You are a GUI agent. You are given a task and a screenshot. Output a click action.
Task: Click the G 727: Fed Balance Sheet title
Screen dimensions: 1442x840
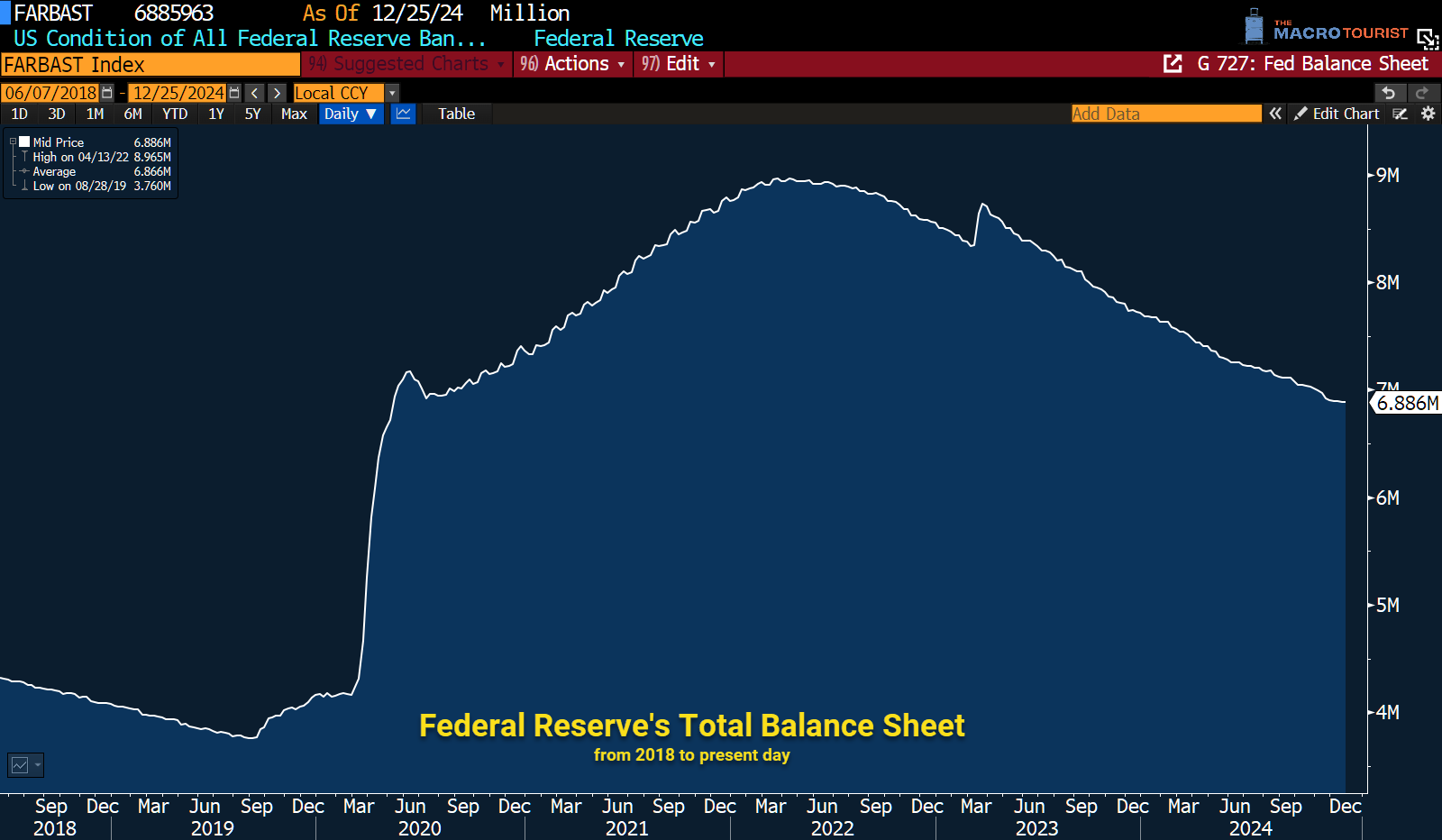pos(1312,64)
